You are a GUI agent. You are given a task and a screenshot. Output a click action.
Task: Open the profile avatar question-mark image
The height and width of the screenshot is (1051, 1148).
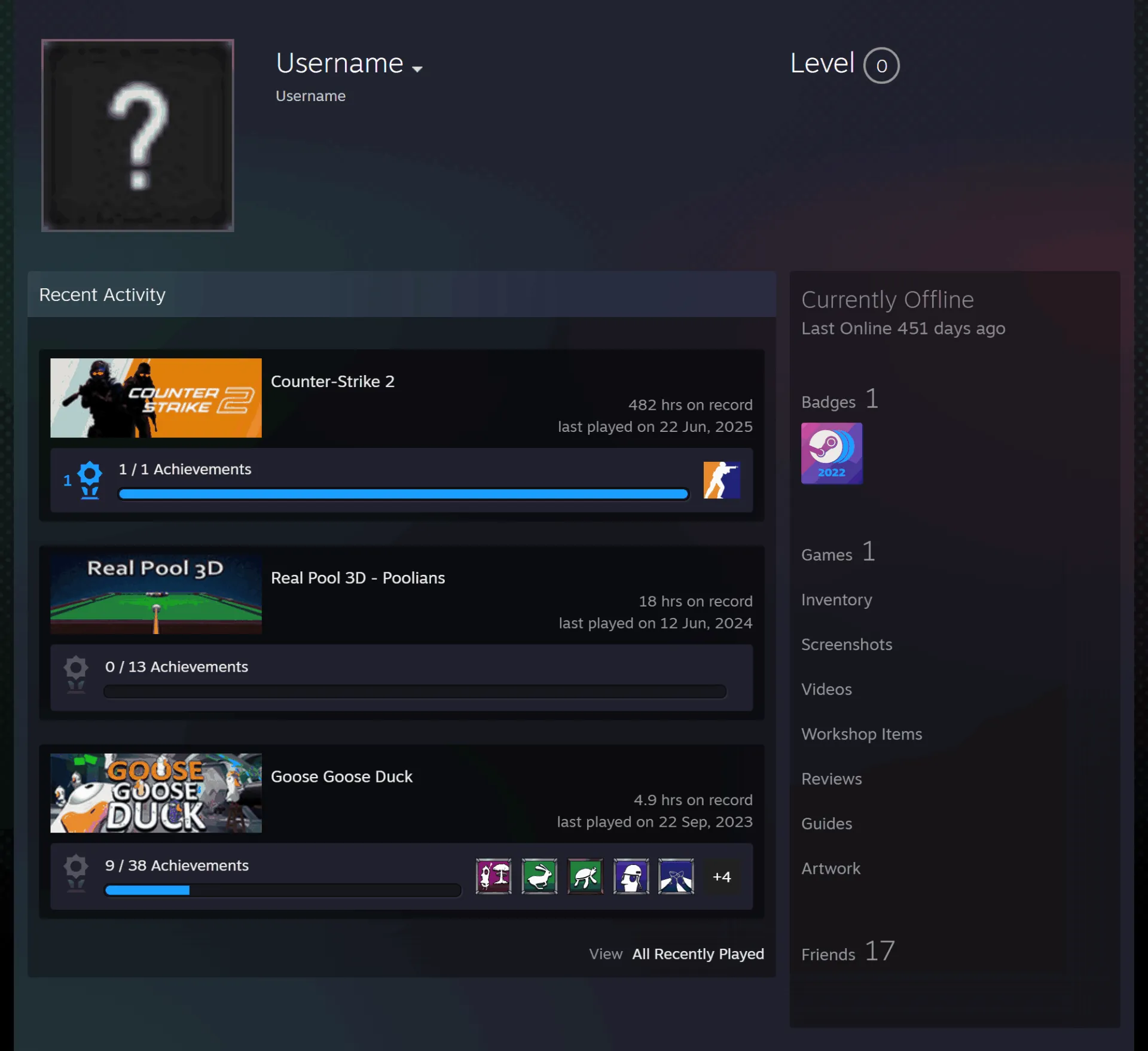tap(138, 135)
